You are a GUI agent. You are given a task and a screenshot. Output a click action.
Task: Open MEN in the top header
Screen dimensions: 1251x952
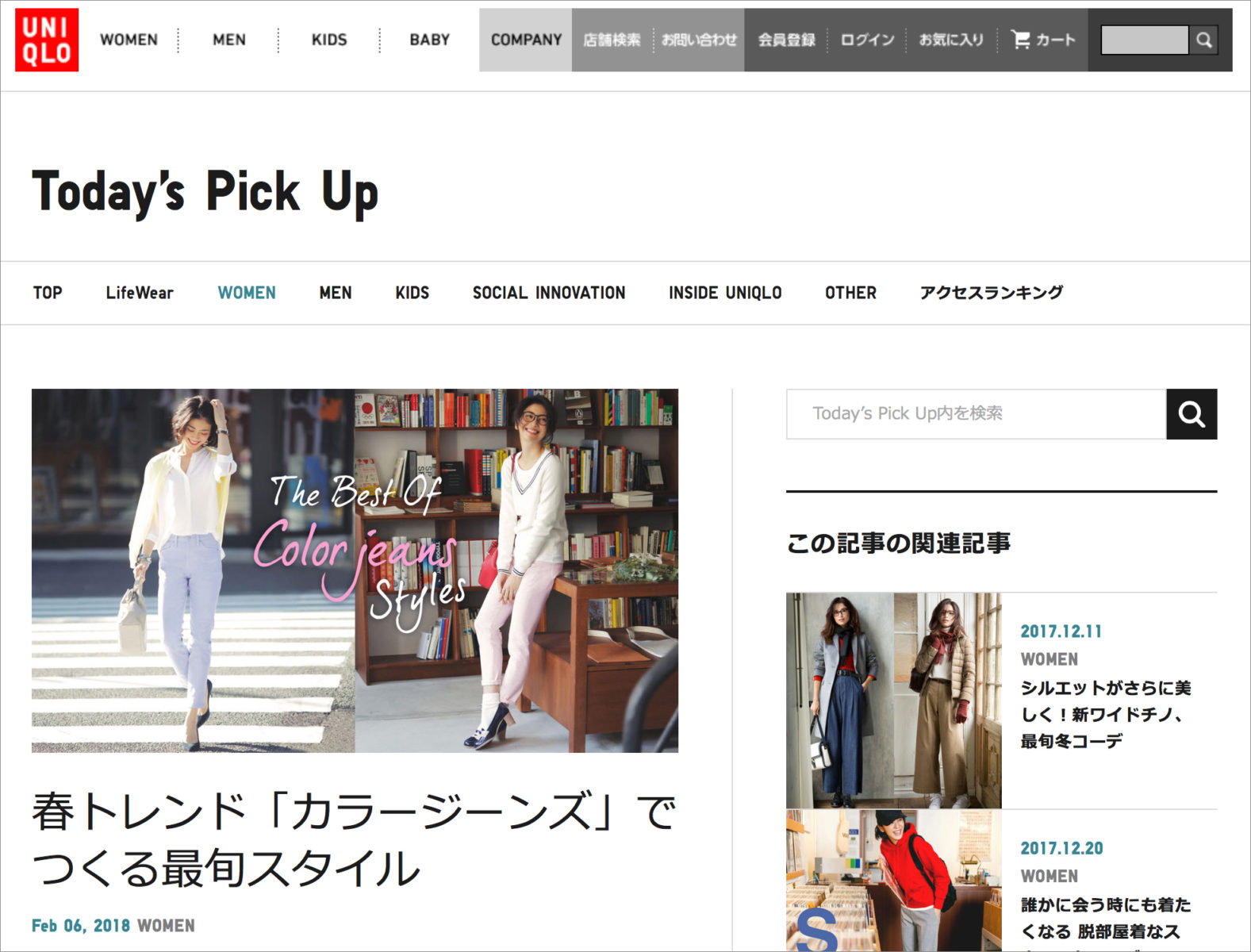(229, 40)
